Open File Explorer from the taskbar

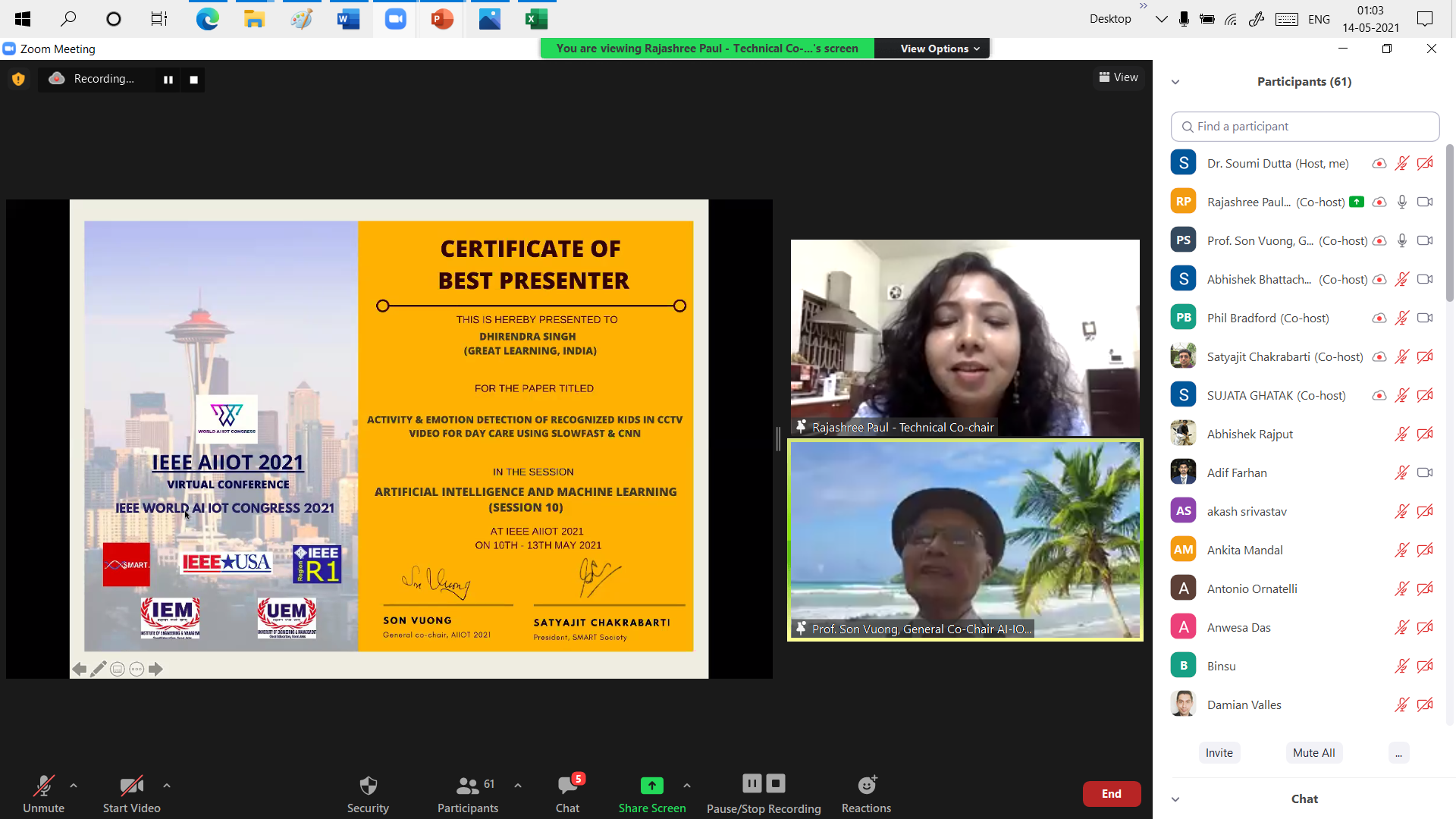point(254,19)
